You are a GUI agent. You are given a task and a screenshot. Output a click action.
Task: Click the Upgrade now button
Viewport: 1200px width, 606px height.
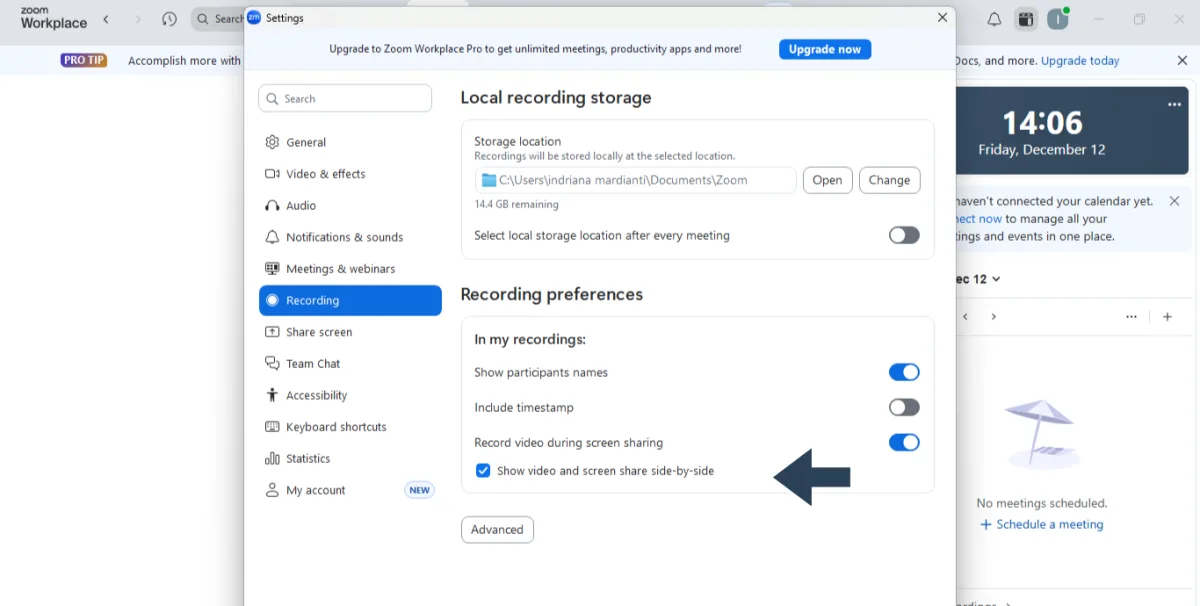[824, 49]
